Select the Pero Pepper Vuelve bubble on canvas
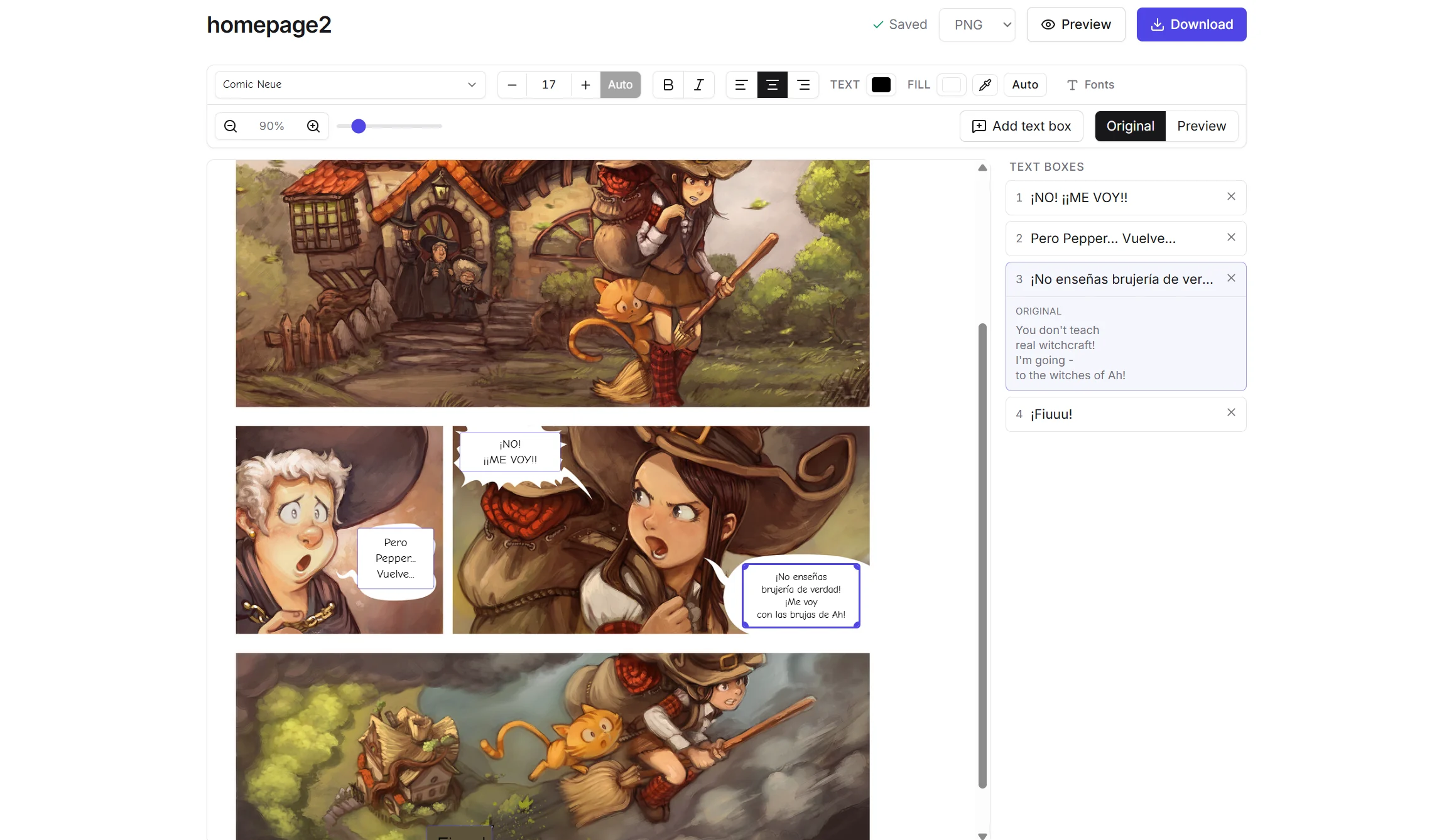This screenshot has width=1454, height=840. (x=396, y=558)
